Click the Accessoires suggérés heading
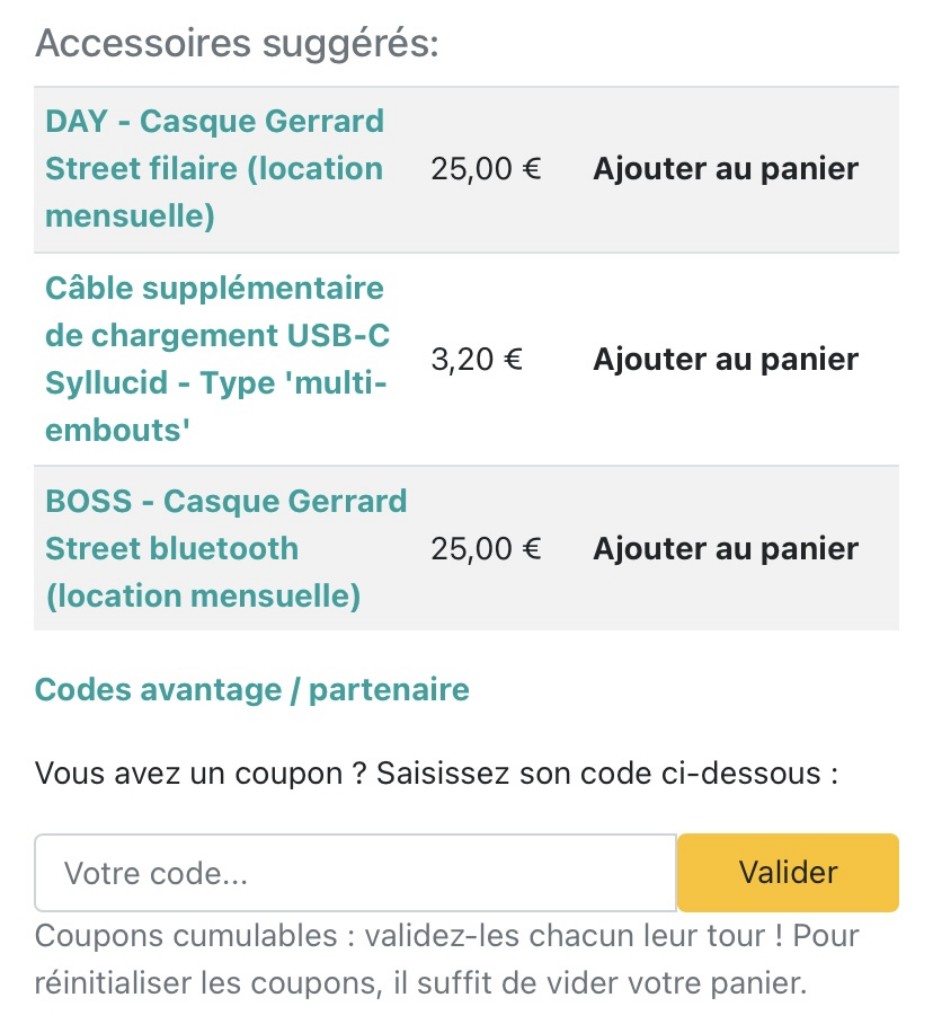933x1033 pixels. click(x=237, y=43)
